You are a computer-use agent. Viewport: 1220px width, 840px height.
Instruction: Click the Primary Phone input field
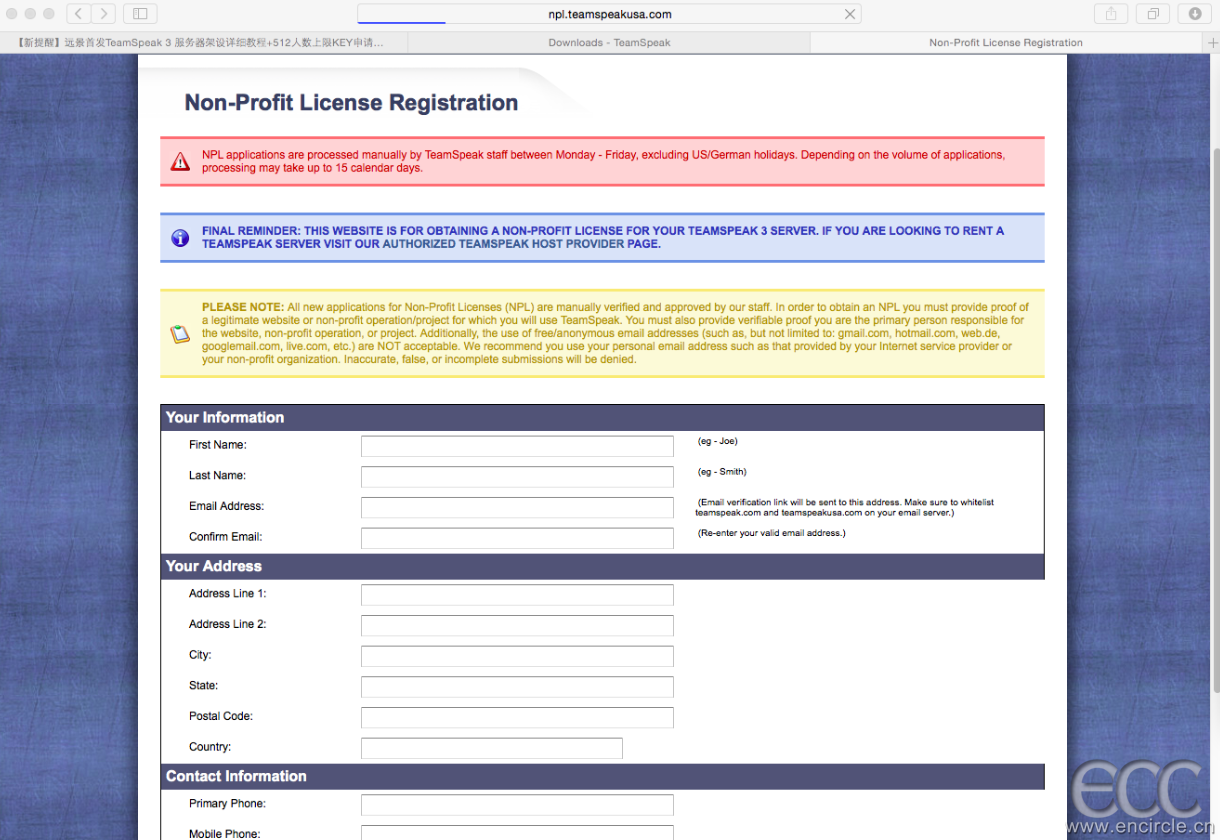(x=517, y=805)
